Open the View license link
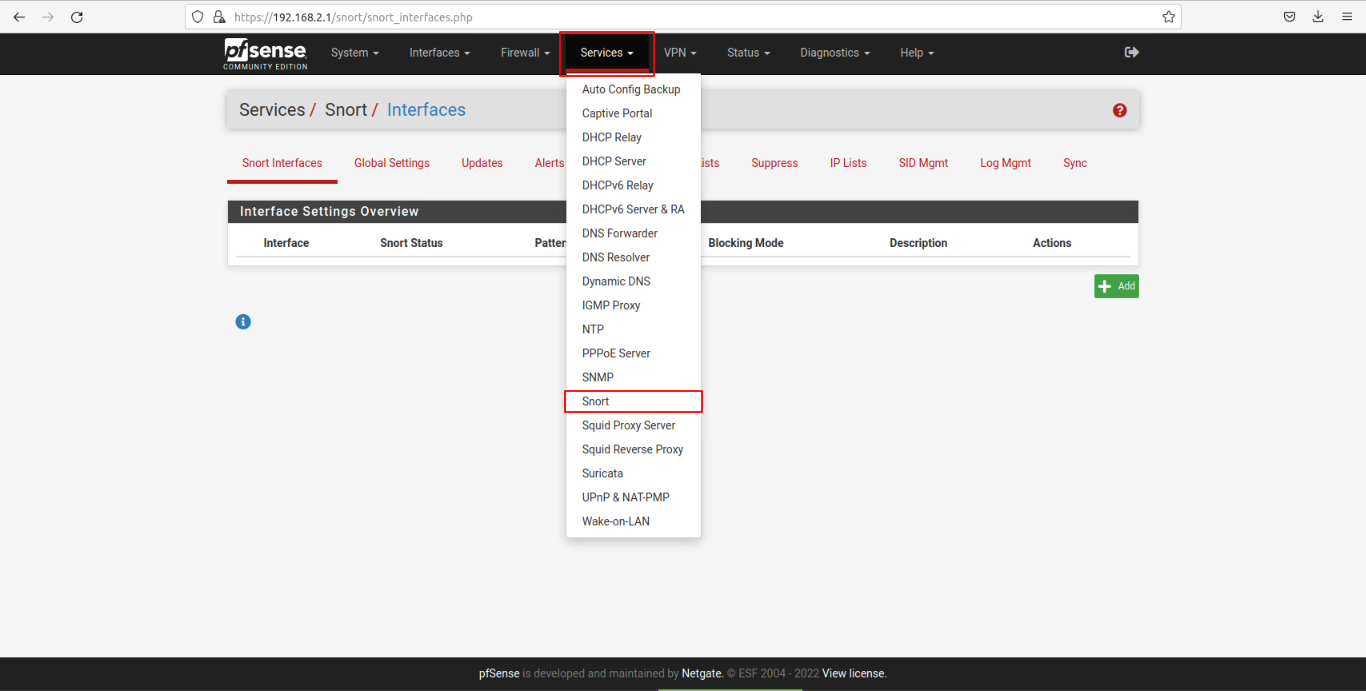This screenshot has width=1366, height=691. 854,673
